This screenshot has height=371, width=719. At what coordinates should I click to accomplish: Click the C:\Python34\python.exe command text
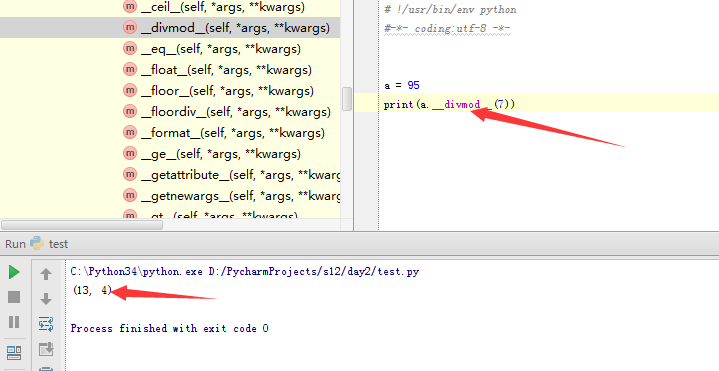[x=137, y=271]
